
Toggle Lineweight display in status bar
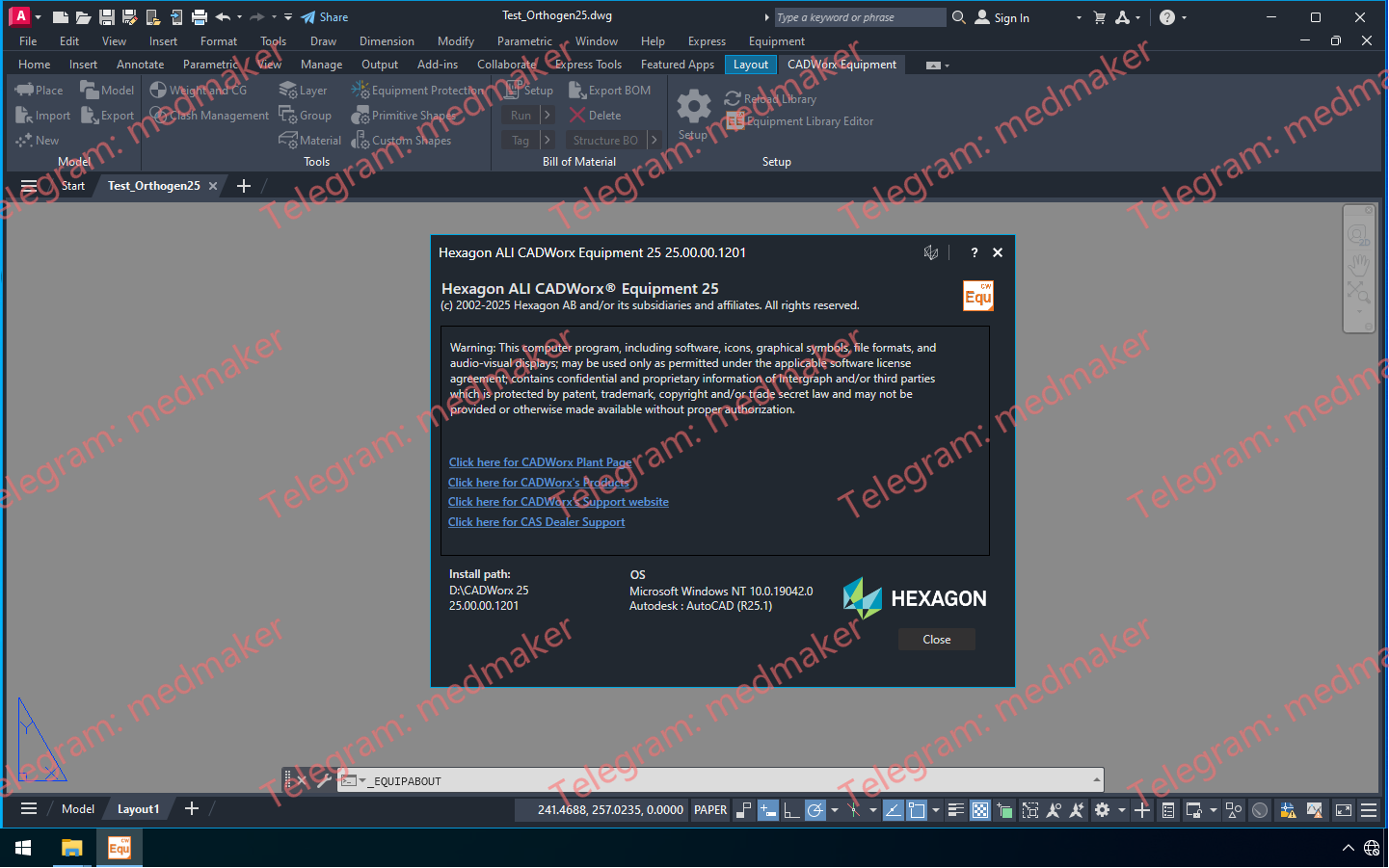click(956, 810)
